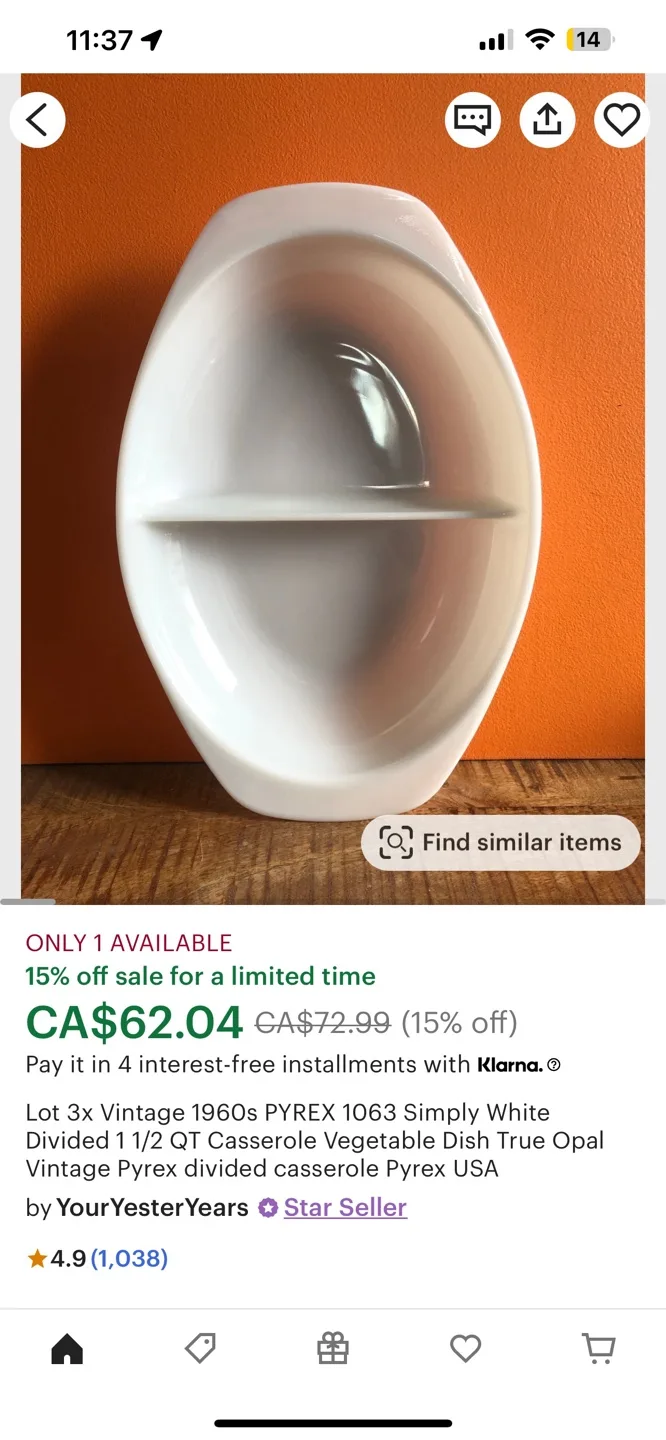Open the Klarna info question mark

point(554,1065)
